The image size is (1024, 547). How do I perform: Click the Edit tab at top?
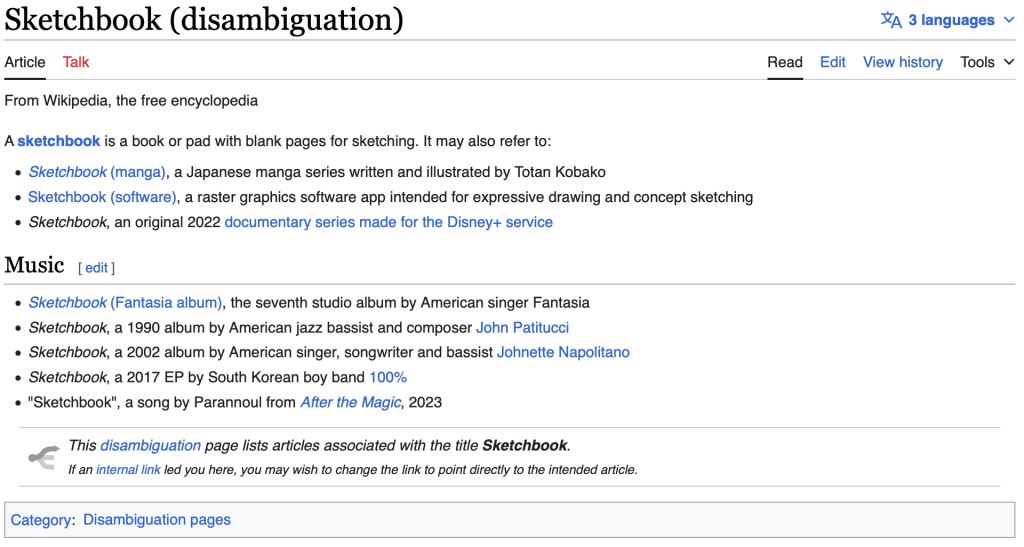(x=832, y=62)
